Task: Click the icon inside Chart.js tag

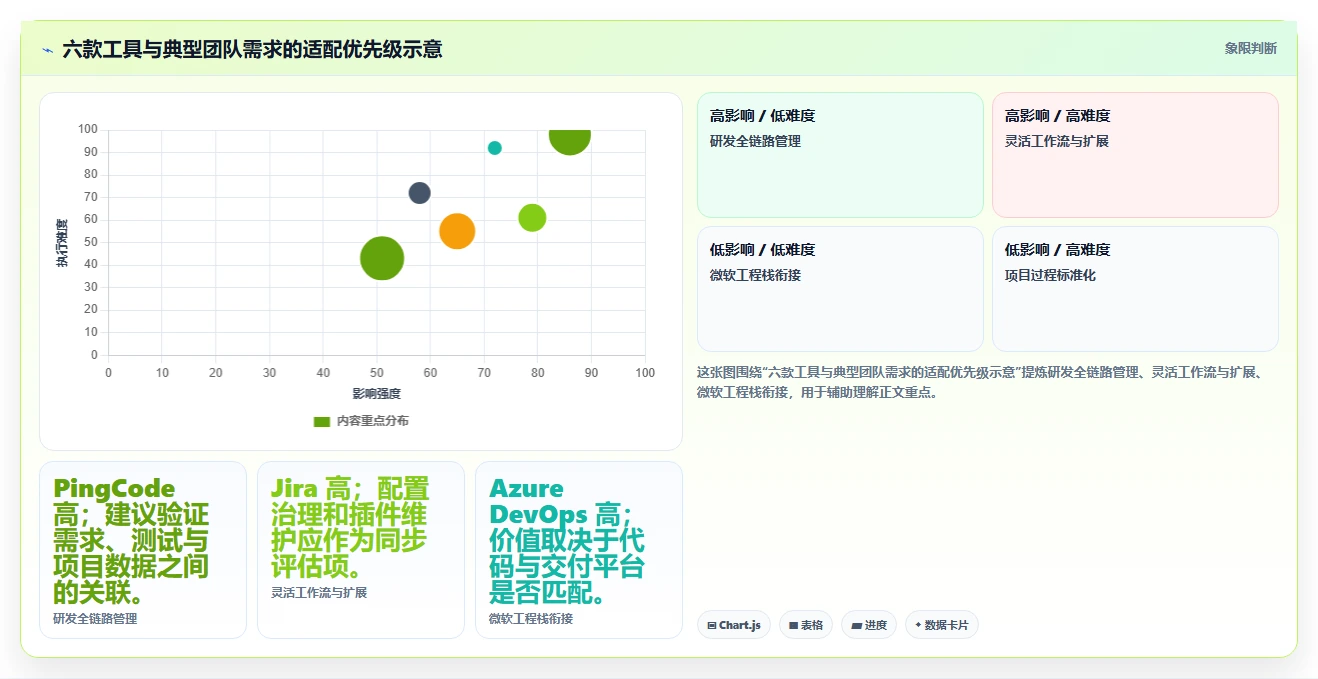Action: [712, 626]
